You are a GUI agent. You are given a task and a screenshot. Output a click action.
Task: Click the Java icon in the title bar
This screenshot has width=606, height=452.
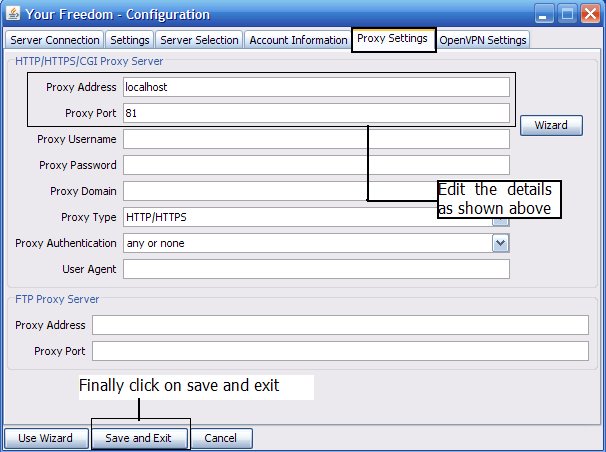pyautogui.click(x=13, y=14)
